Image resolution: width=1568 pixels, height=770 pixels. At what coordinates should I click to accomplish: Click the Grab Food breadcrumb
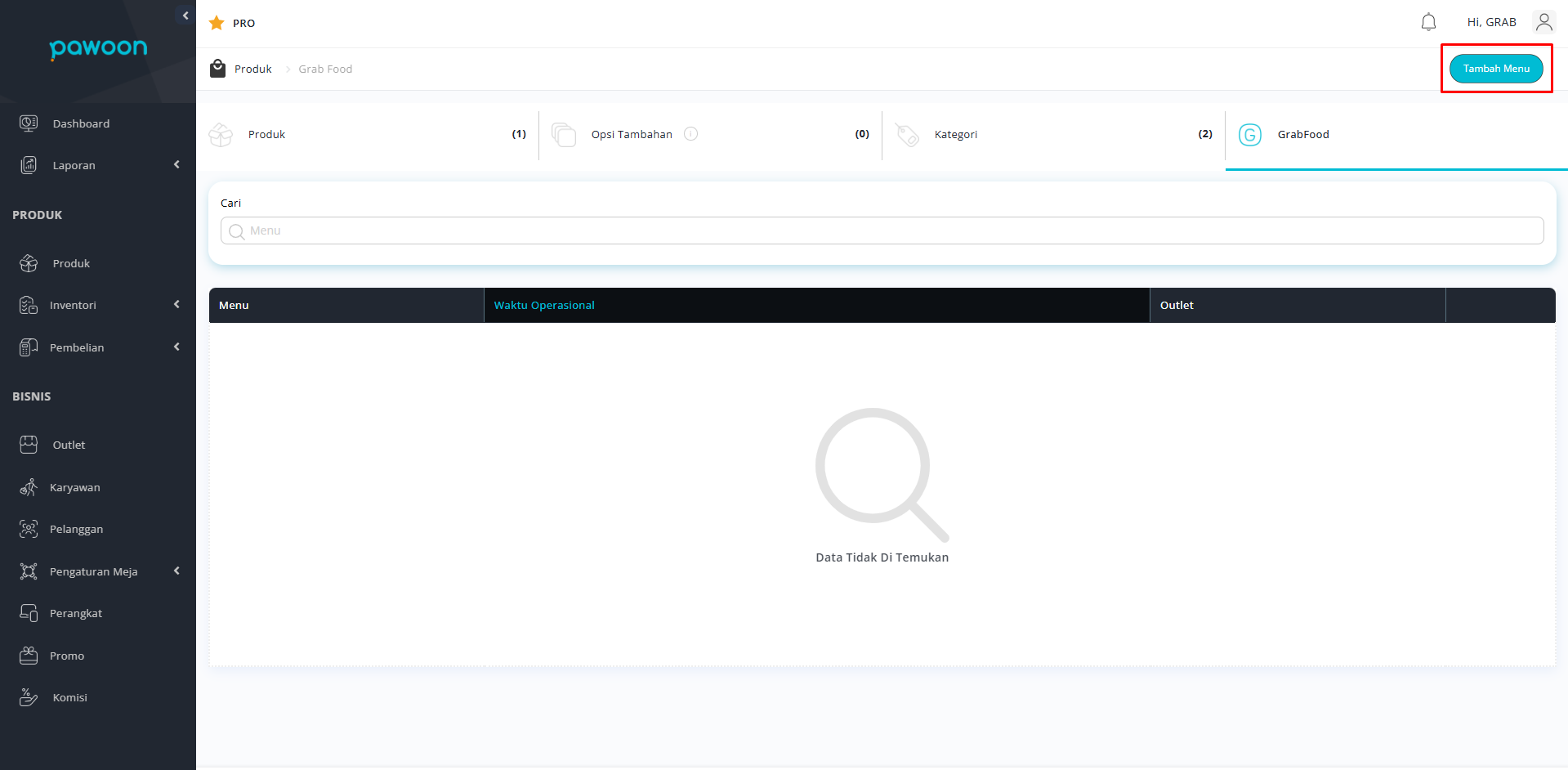(x=325, y=69)
